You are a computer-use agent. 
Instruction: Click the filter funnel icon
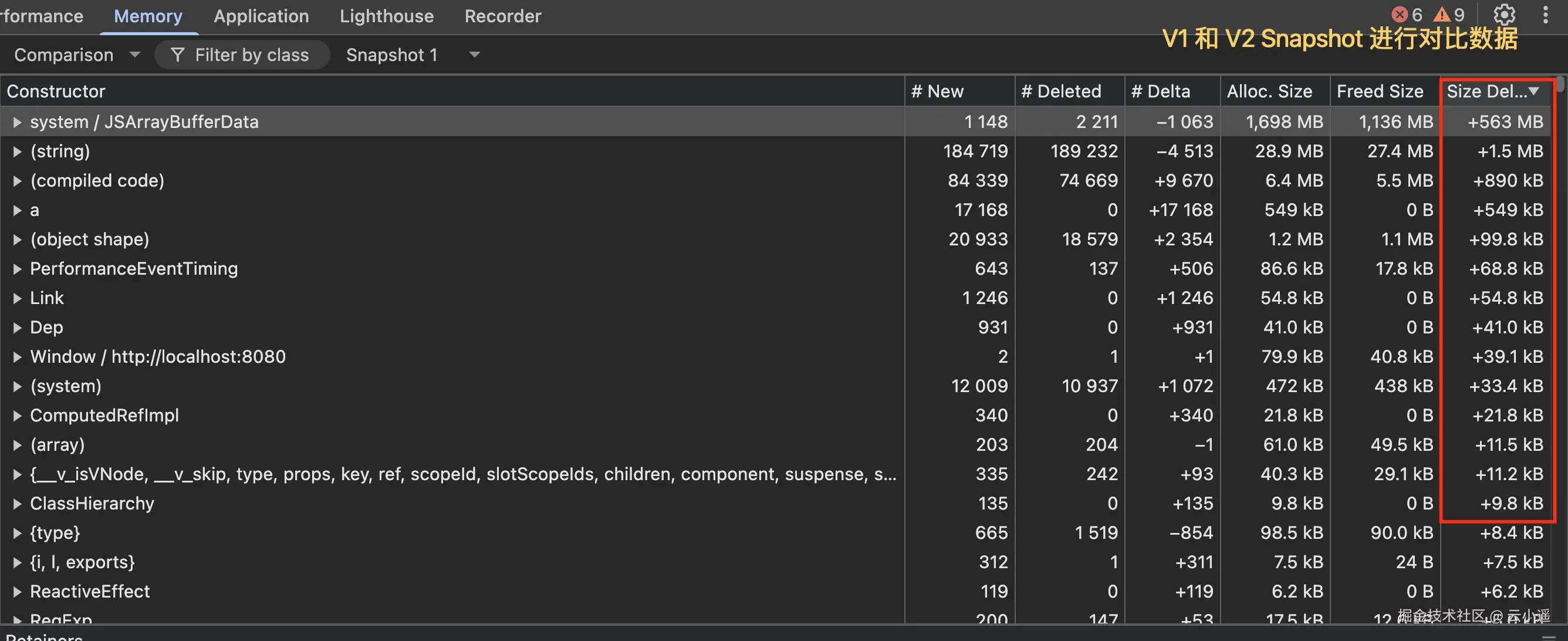(178, 55)
